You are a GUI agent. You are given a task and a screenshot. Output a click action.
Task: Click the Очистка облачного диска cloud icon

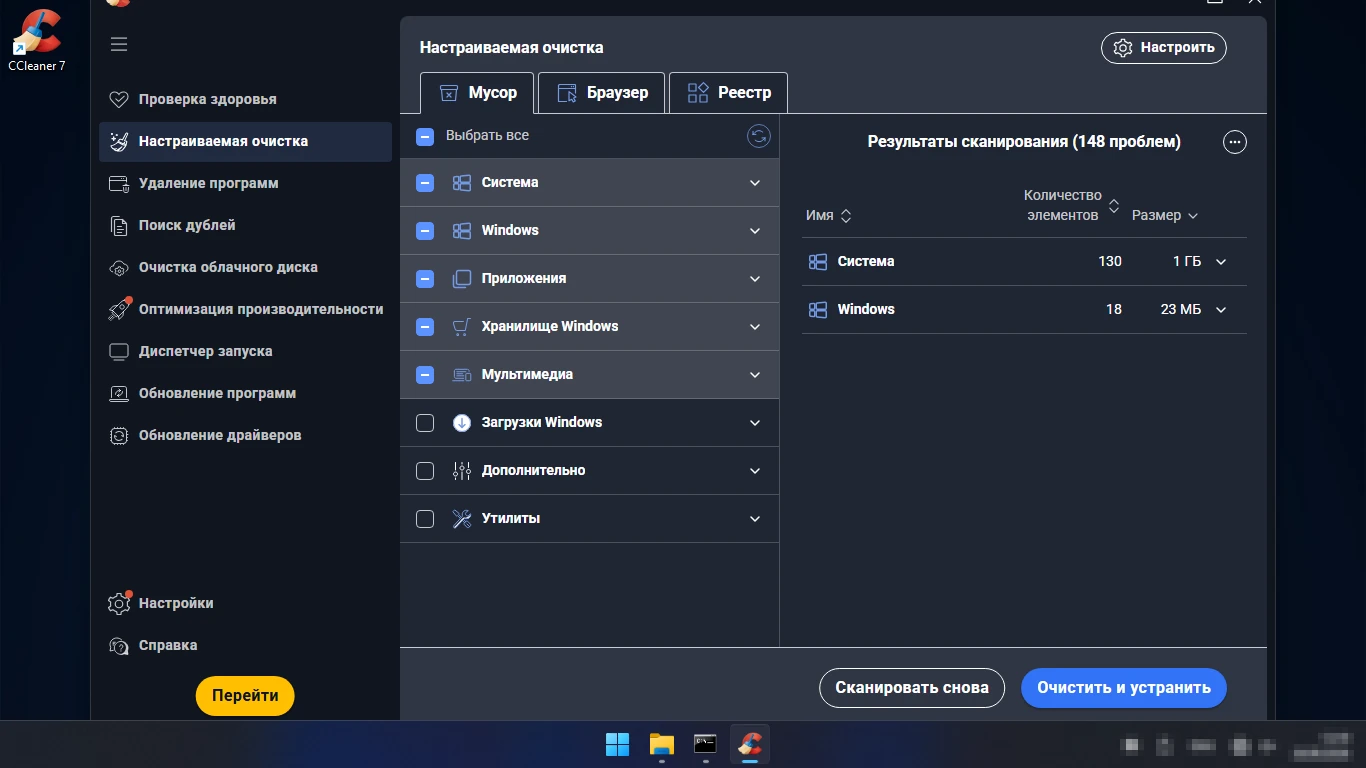(x=119, y=267)
